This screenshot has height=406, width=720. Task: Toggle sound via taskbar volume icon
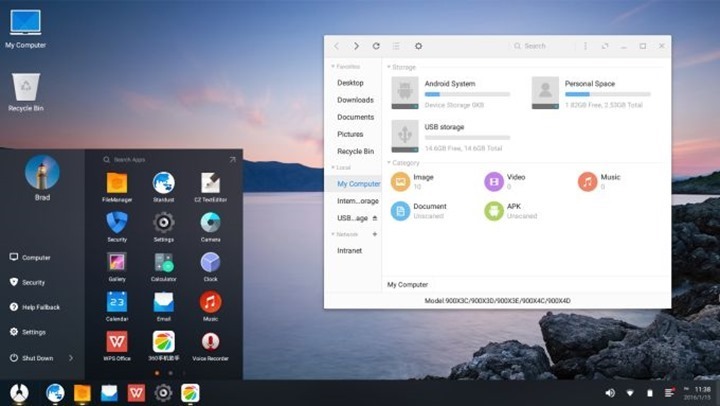point(610,392)
